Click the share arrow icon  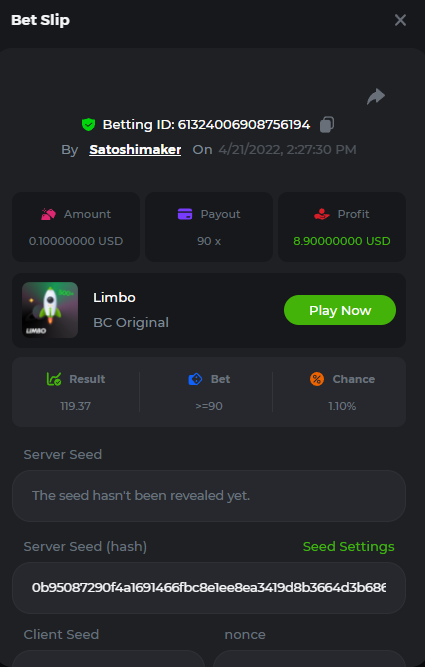pos(376,97)
